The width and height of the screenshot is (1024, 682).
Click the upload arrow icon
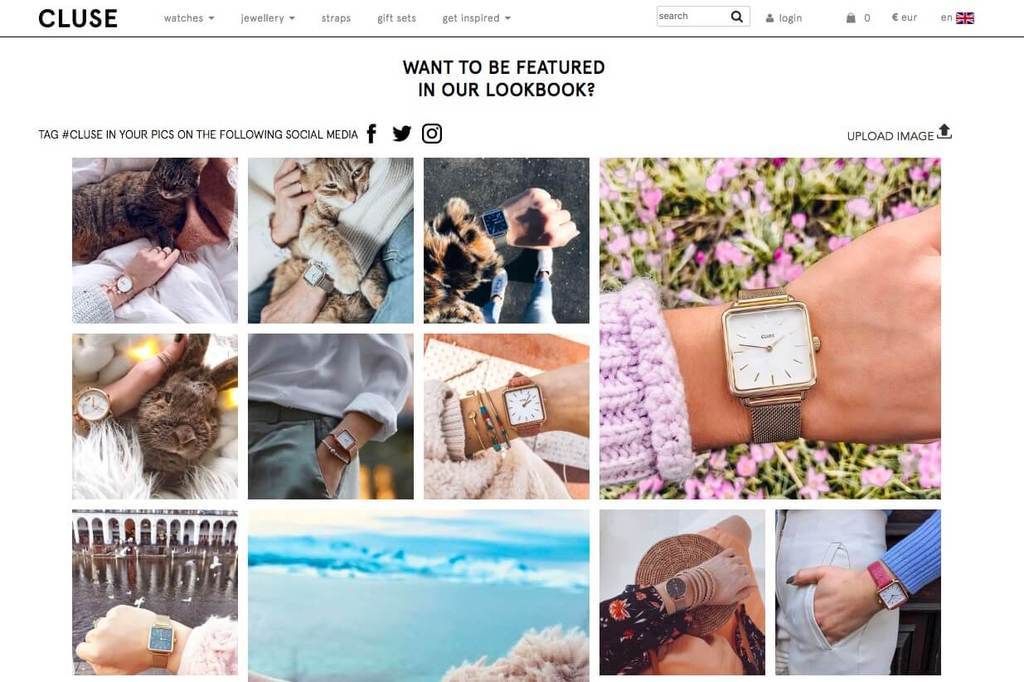[x=944, y=132]
